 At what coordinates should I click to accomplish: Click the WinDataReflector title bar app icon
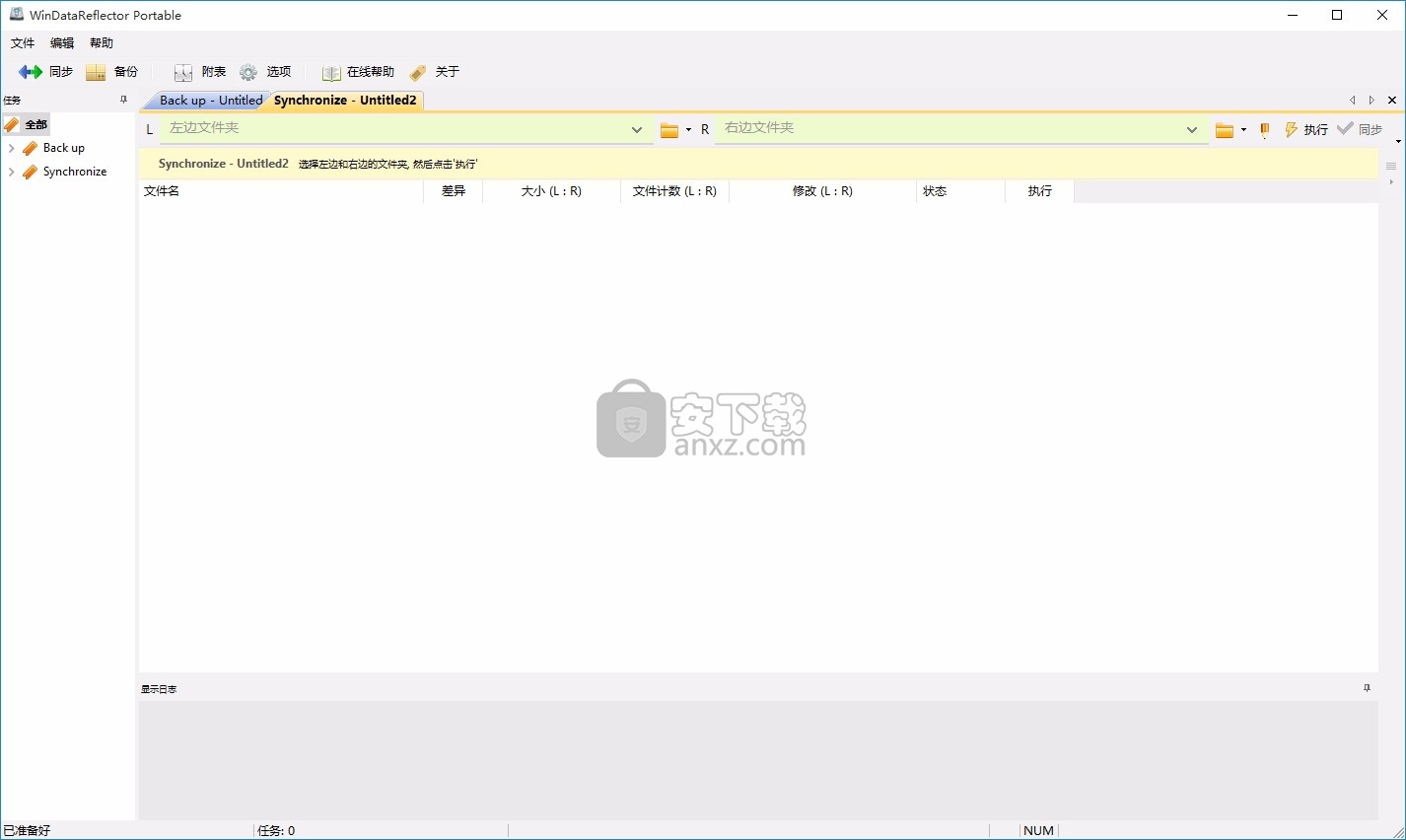tap(16, 15)
